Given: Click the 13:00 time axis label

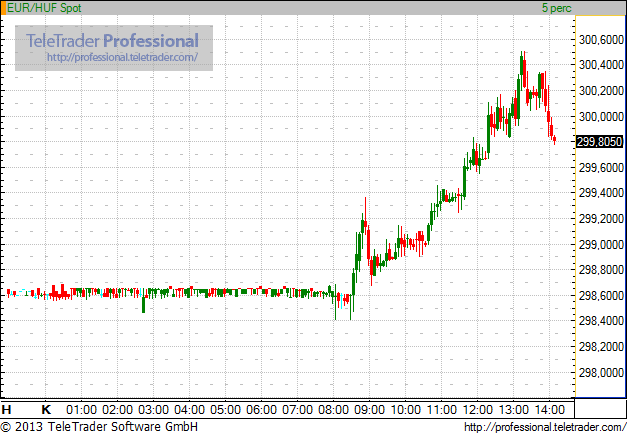Looking at the screenshot, I should (514, 410).
